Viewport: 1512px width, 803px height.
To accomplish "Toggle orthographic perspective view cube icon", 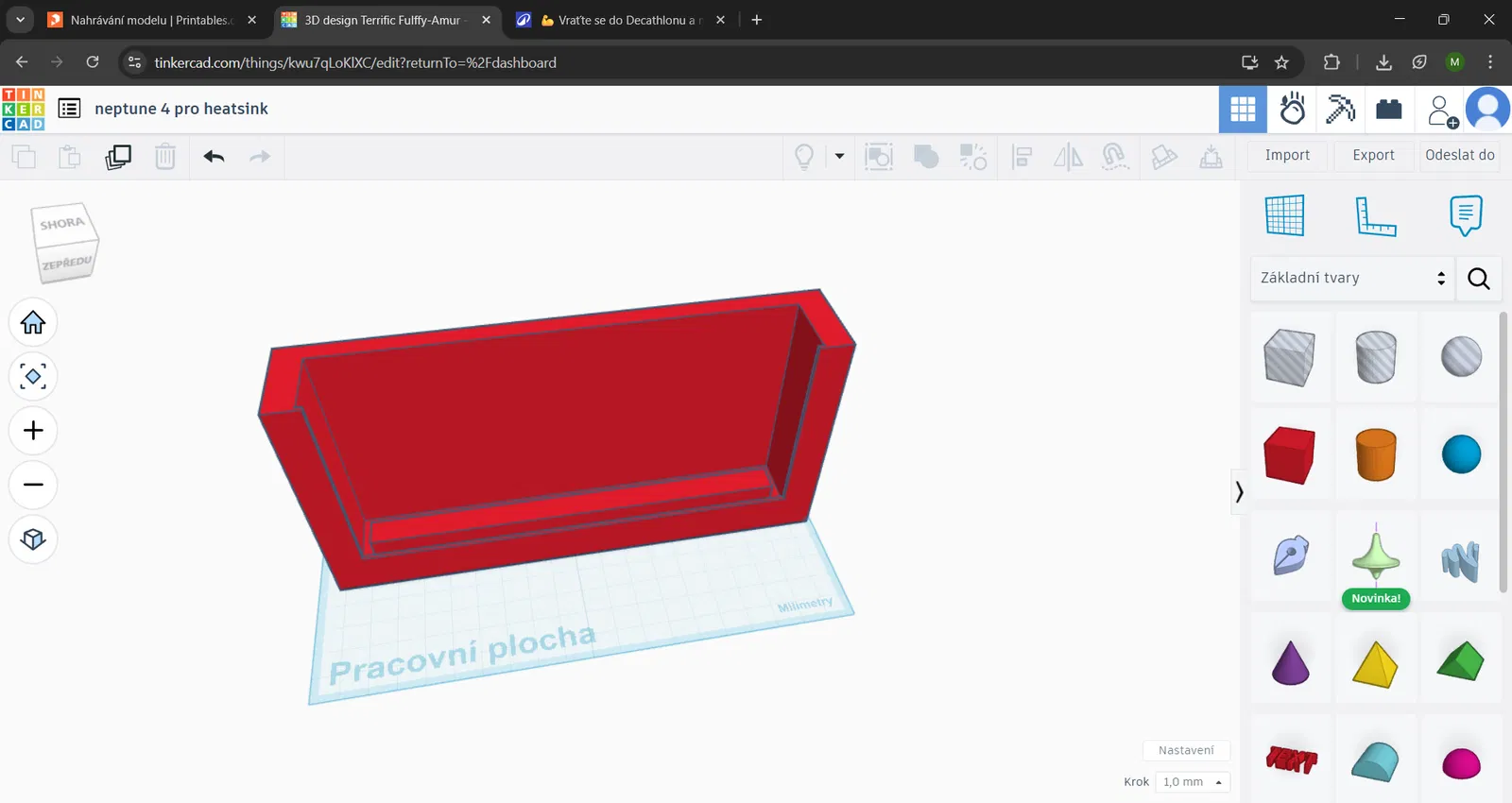I will (x=33, y=539).
